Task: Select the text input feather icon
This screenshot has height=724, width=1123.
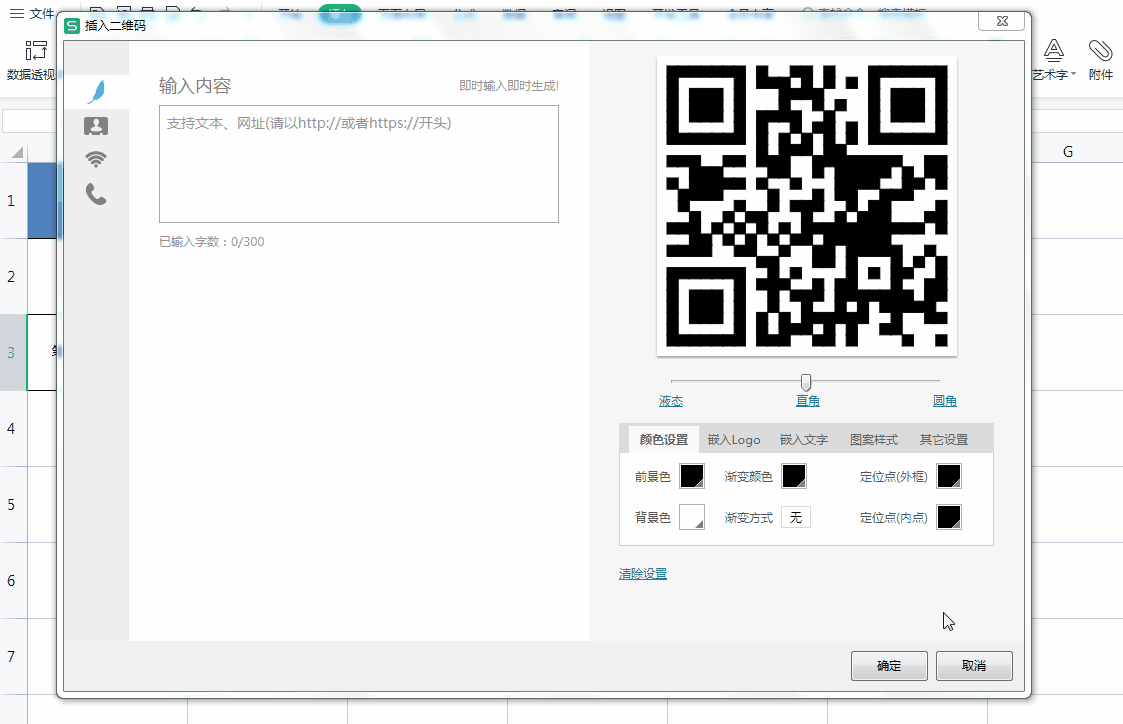Action: 96,92
